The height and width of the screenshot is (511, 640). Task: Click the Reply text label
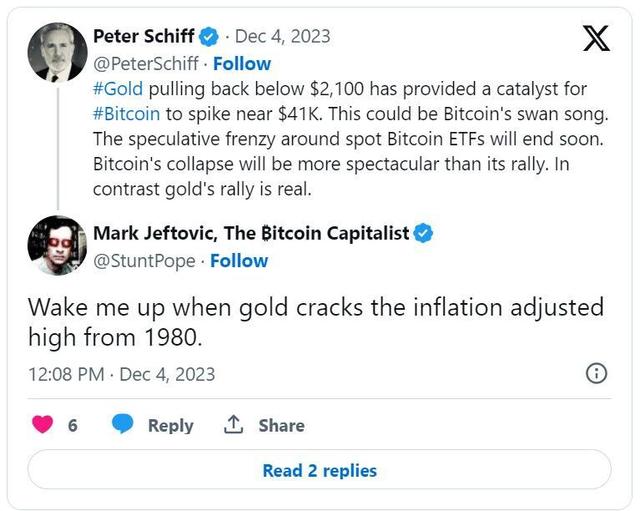pyautogui.click(x=170, y=425)
